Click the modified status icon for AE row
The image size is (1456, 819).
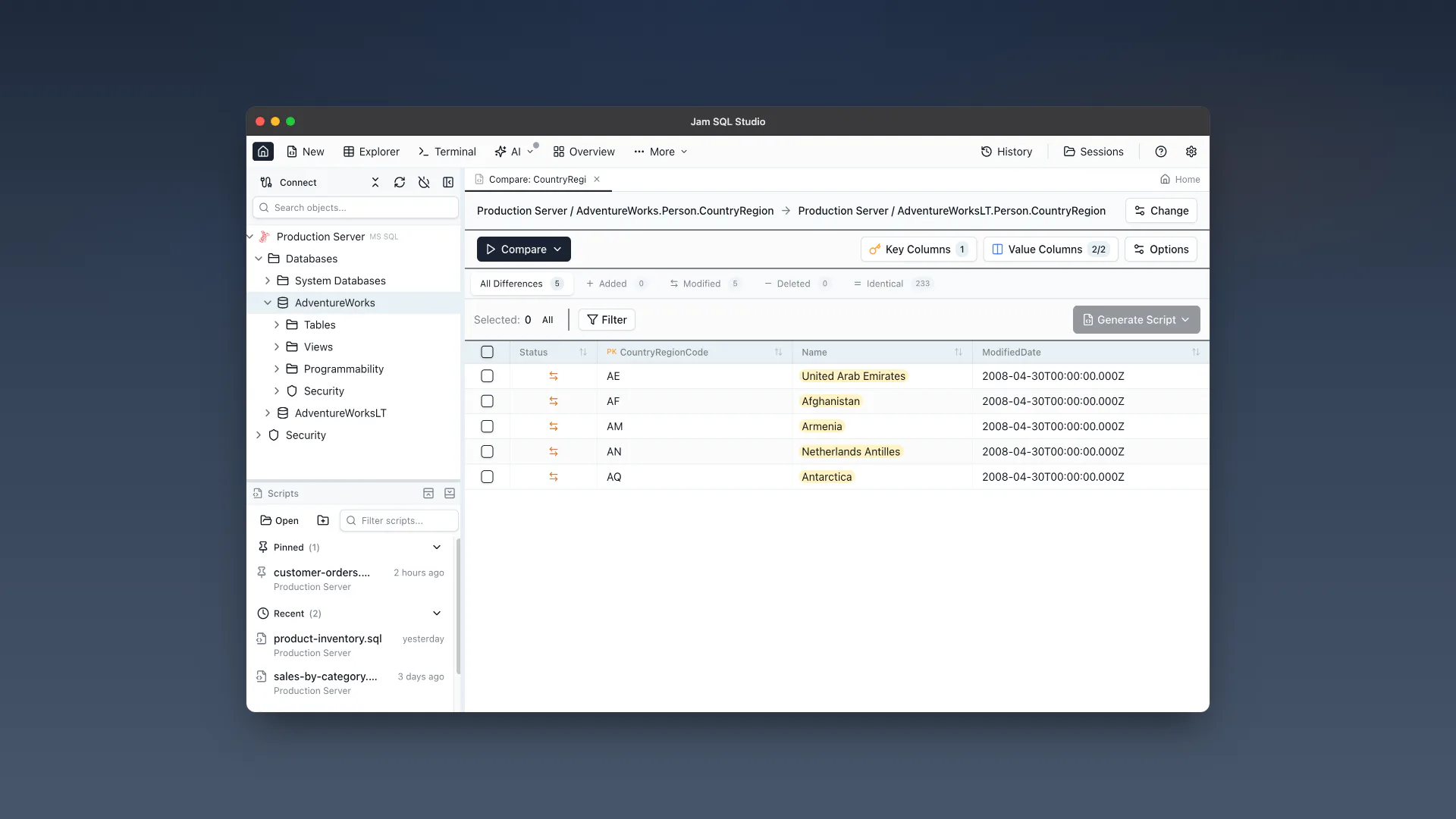pyautogui.click(x=554, y=376)
